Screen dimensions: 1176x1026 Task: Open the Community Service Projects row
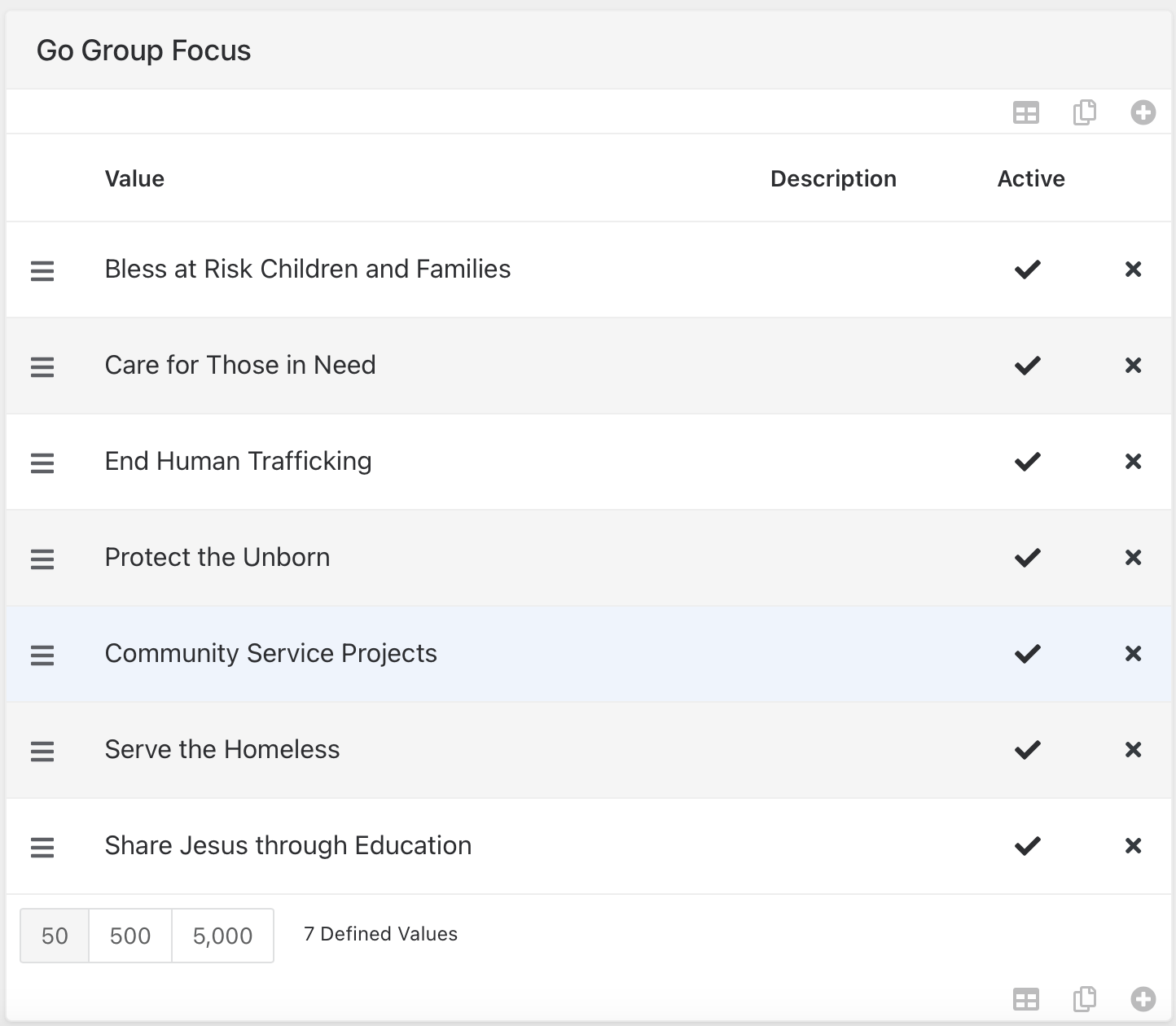tap(588, 654)
